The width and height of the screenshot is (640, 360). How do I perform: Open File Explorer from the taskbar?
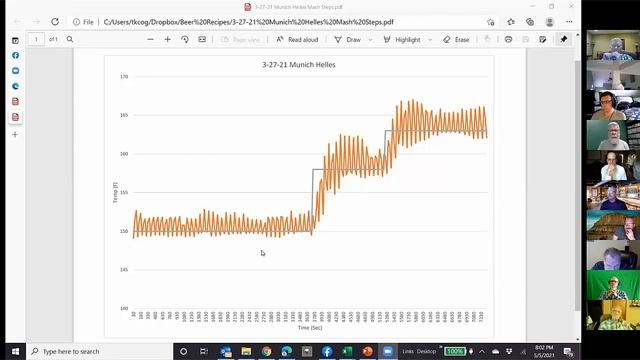pyautogui.click(x=246, y=351)
